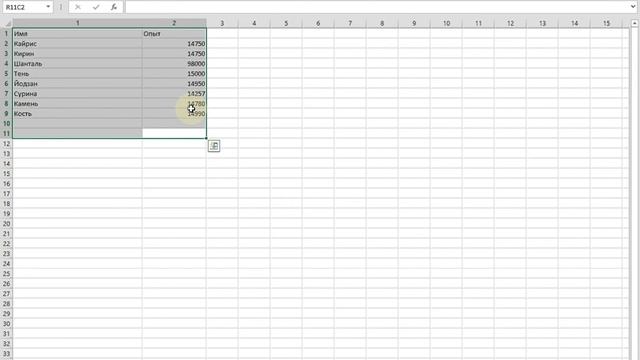Click the cell containing "Сурина"

[x=78, y=93]
